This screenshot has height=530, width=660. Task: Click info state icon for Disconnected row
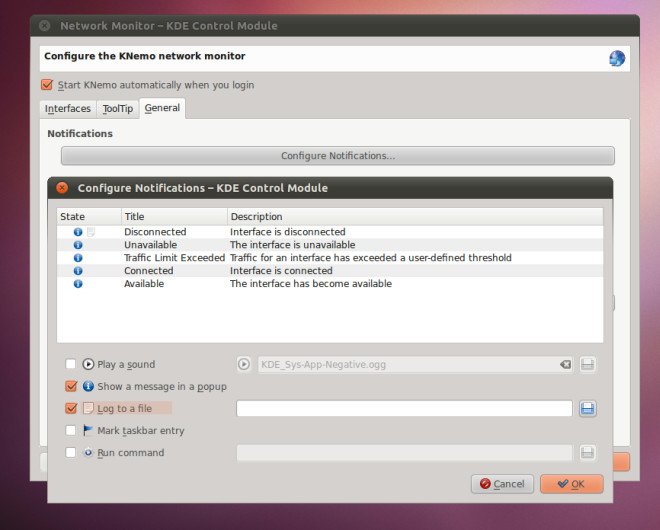coord(78,232)
